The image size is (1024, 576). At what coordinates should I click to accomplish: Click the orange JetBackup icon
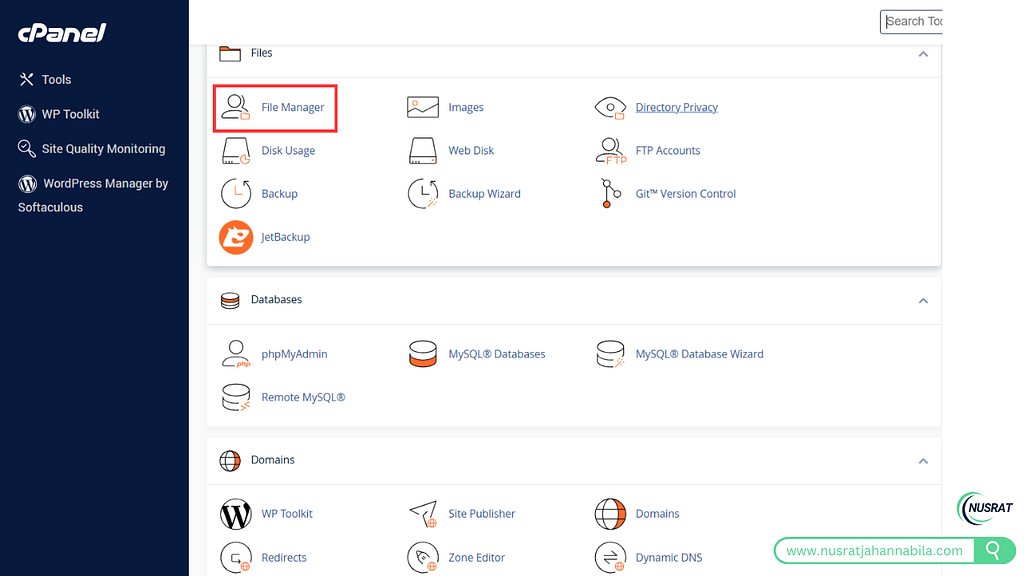tap(236, 237)
